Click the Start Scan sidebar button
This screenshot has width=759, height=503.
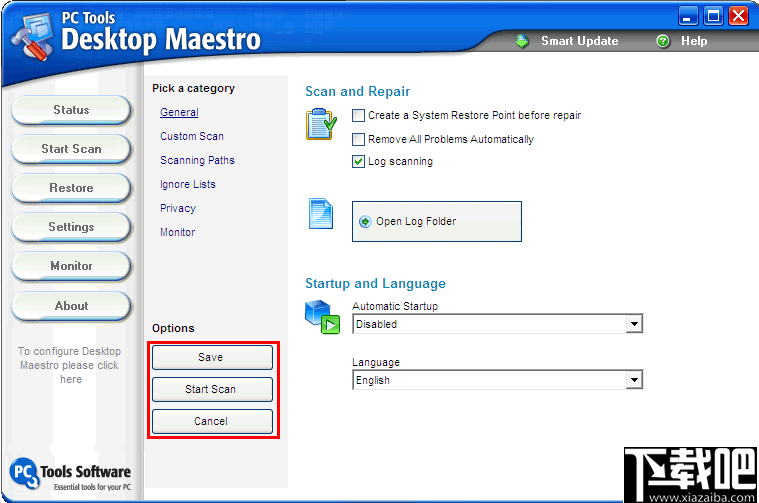[71, 149]
